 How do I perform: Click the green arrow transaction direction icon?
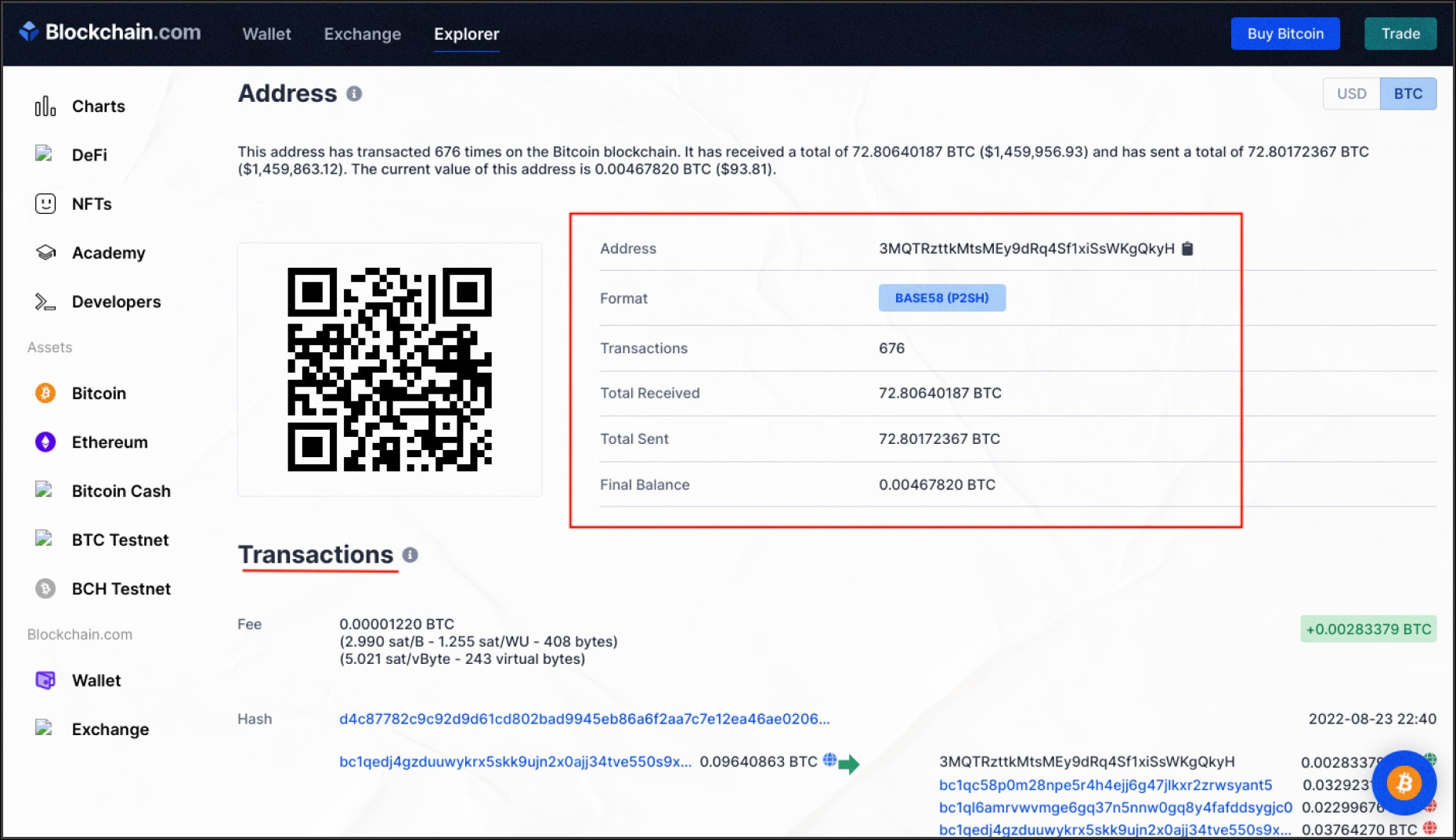click(x=849, y=764)
